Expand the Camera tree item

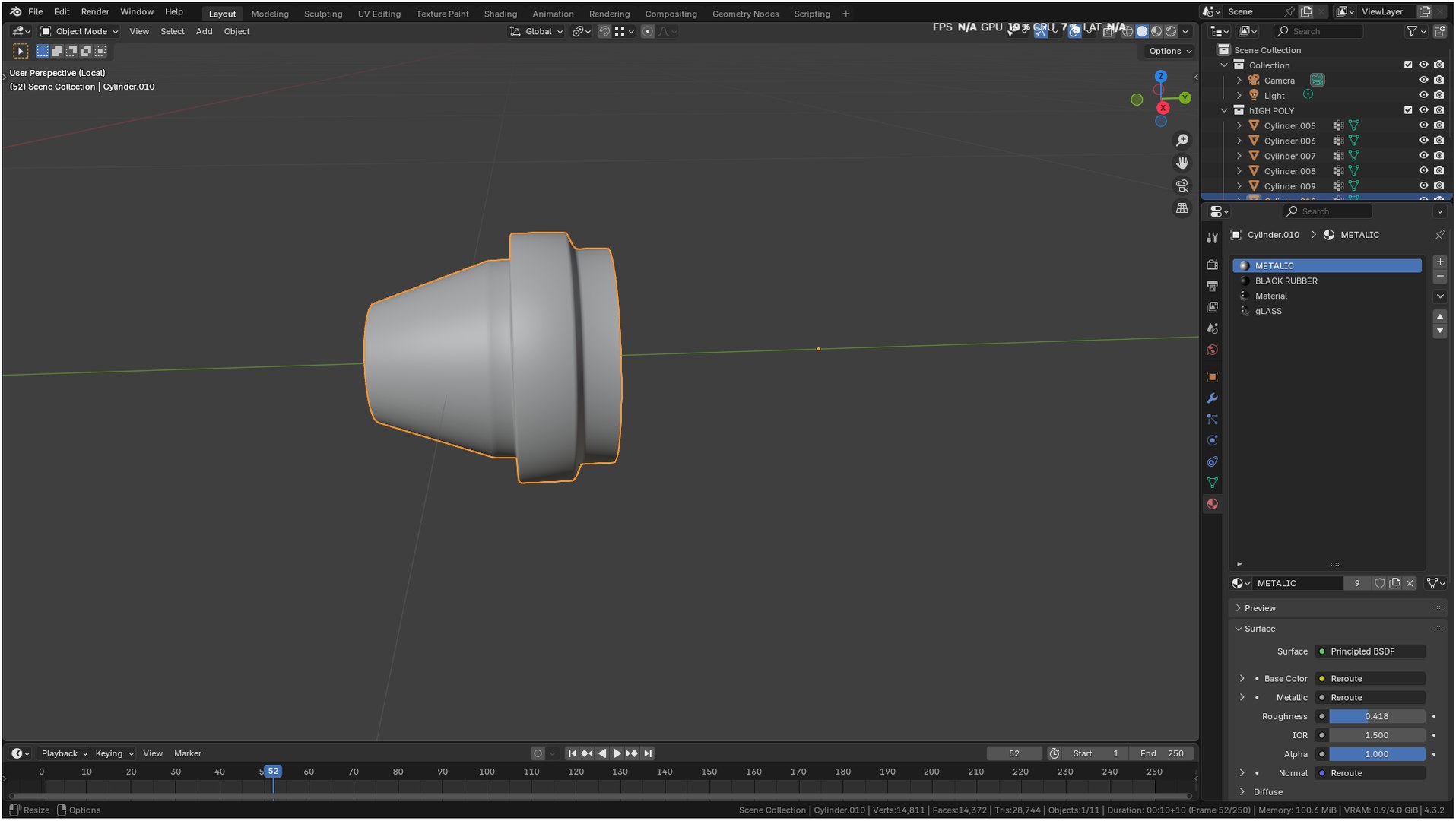pyautogui.click(x=1239, y=80)
